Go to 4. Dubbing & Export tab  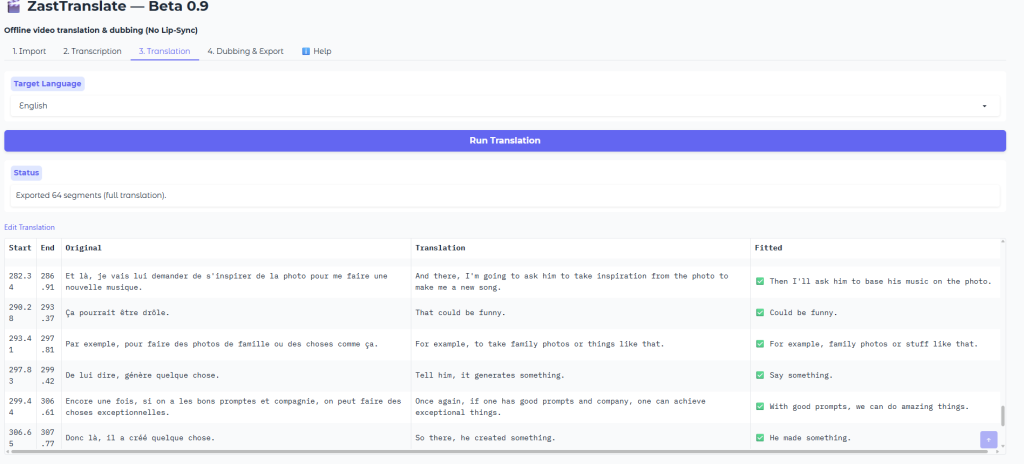[245, 51]
